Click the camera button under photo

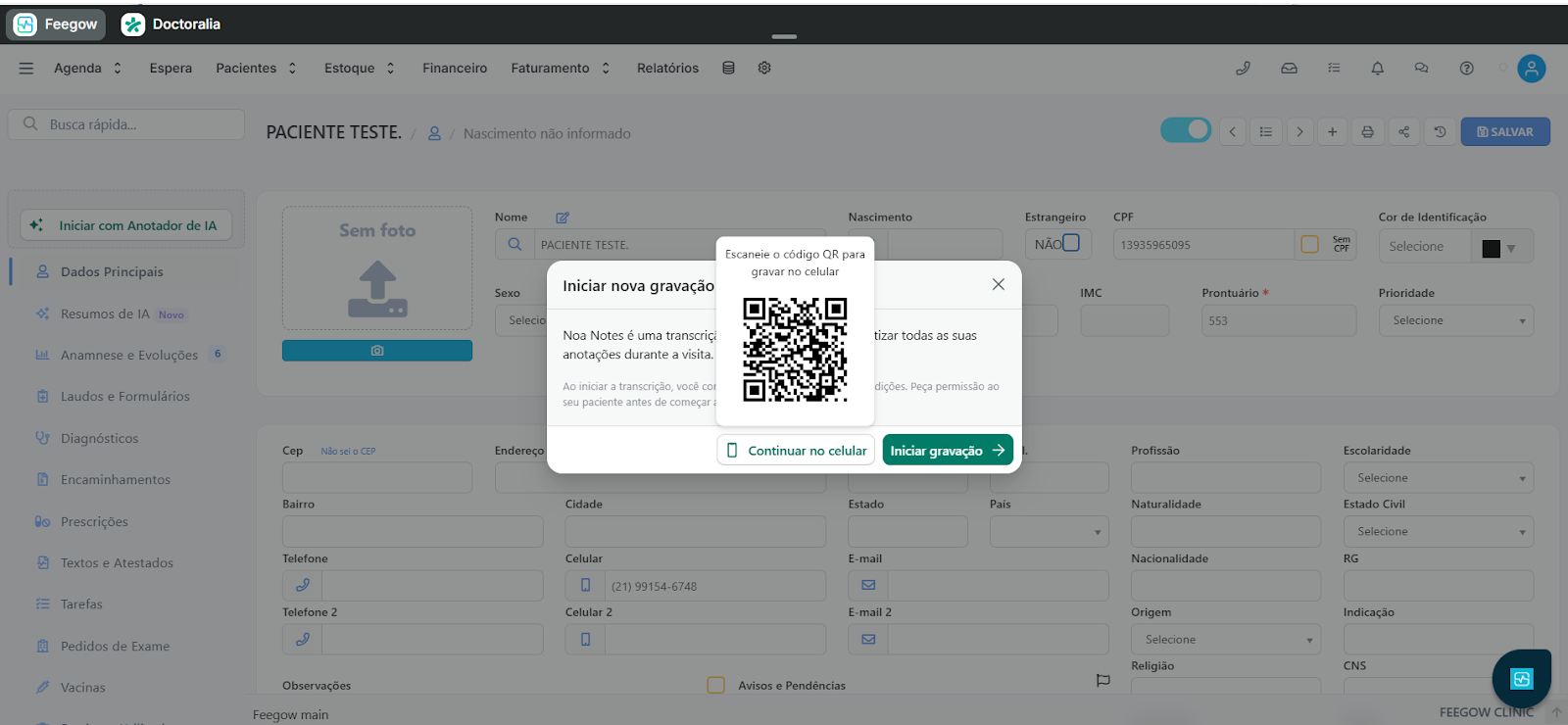377,351
